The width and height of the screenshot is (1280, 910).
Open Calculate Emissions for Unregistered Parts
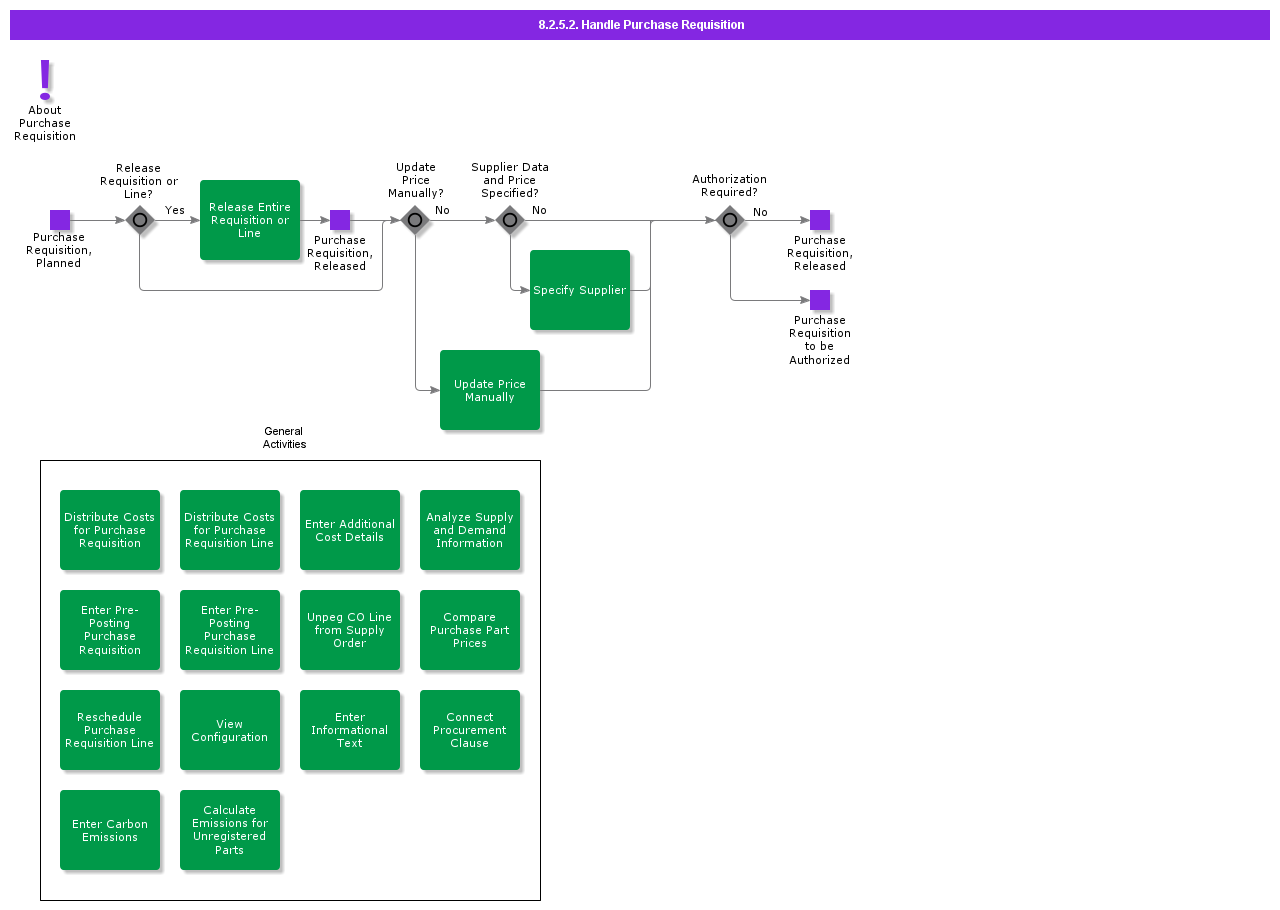click(x=230, y=830)
